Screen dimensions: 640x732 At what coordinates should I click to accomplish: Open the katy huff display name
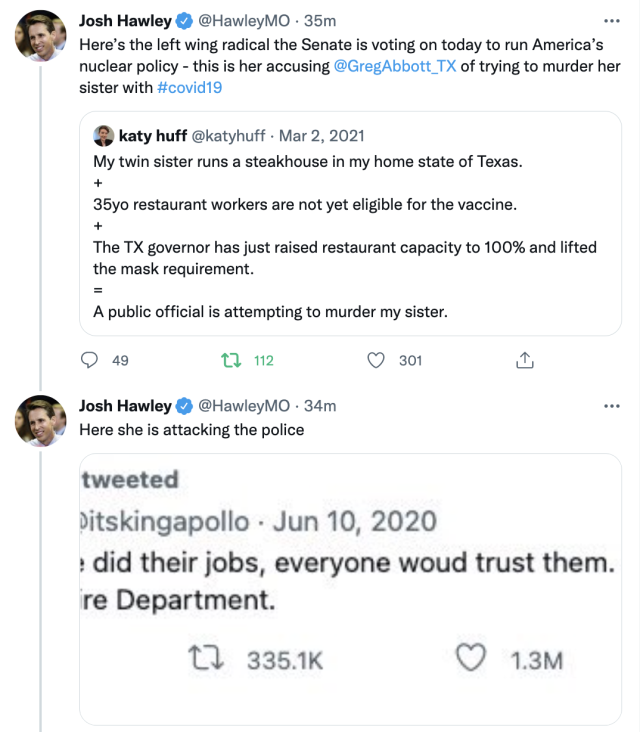pos(153,136)
